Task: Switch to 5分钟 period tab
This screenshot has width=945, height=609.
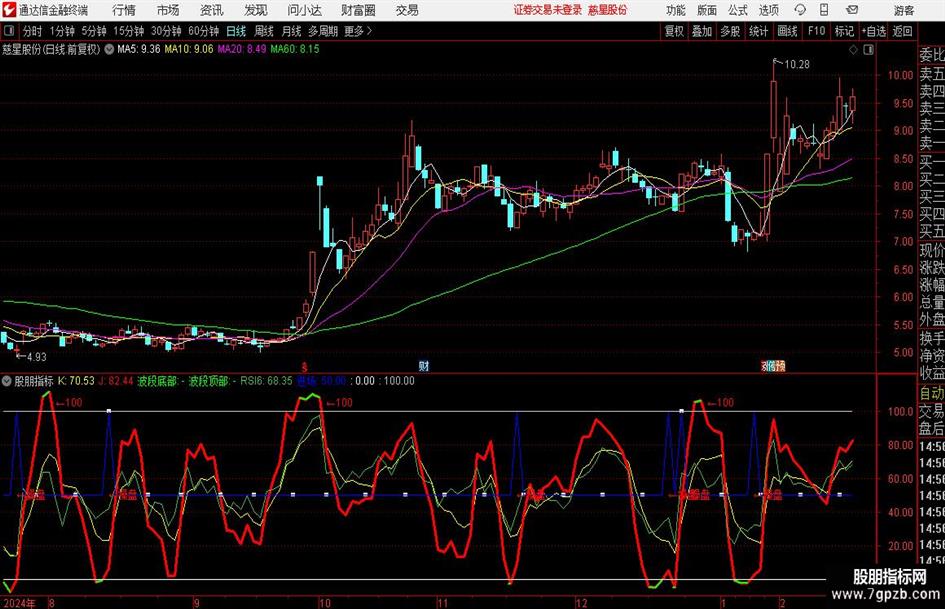Action: click(x=93, y=31)
